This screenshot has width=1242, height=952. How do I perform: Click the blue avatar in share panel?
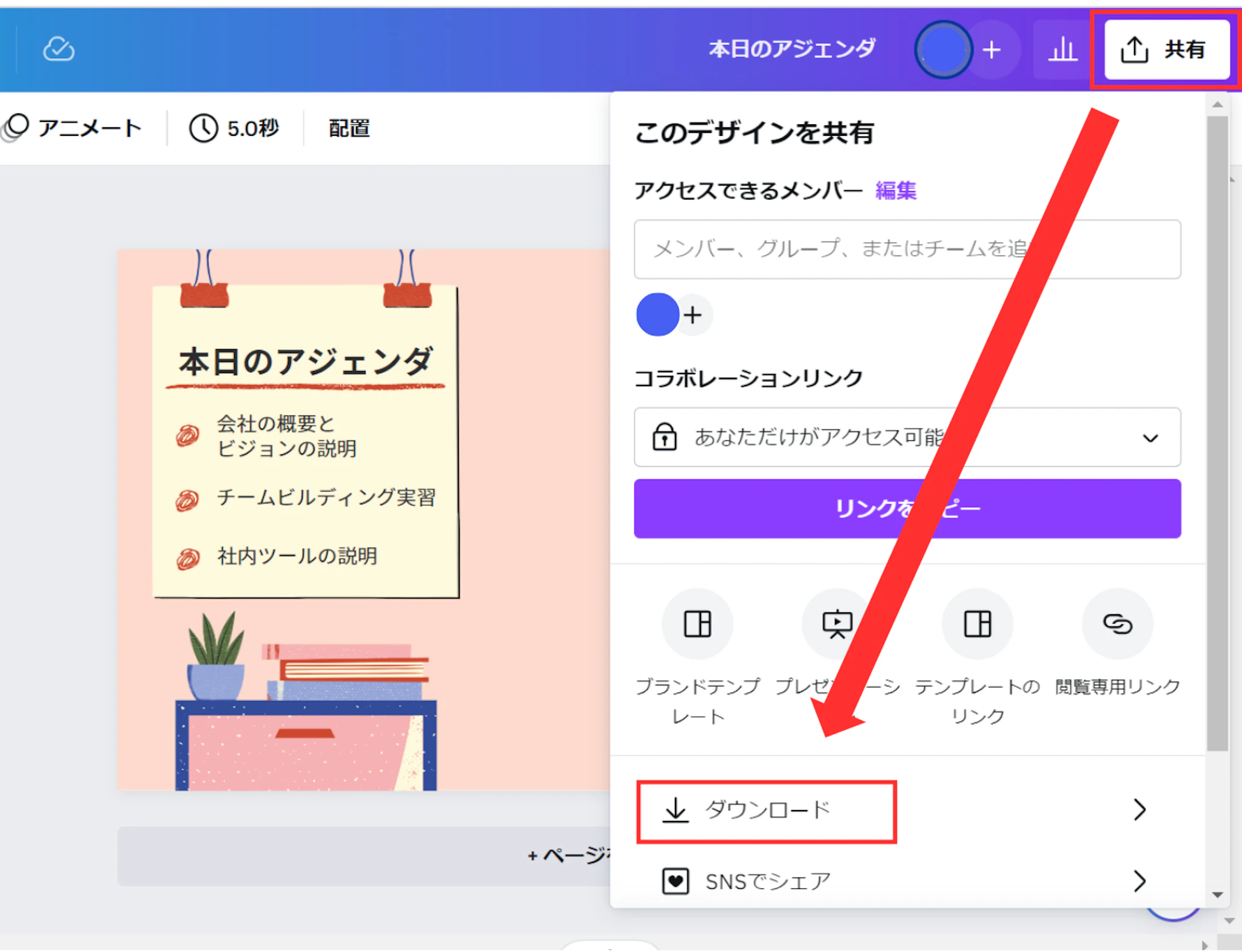[x=657, y=315]
